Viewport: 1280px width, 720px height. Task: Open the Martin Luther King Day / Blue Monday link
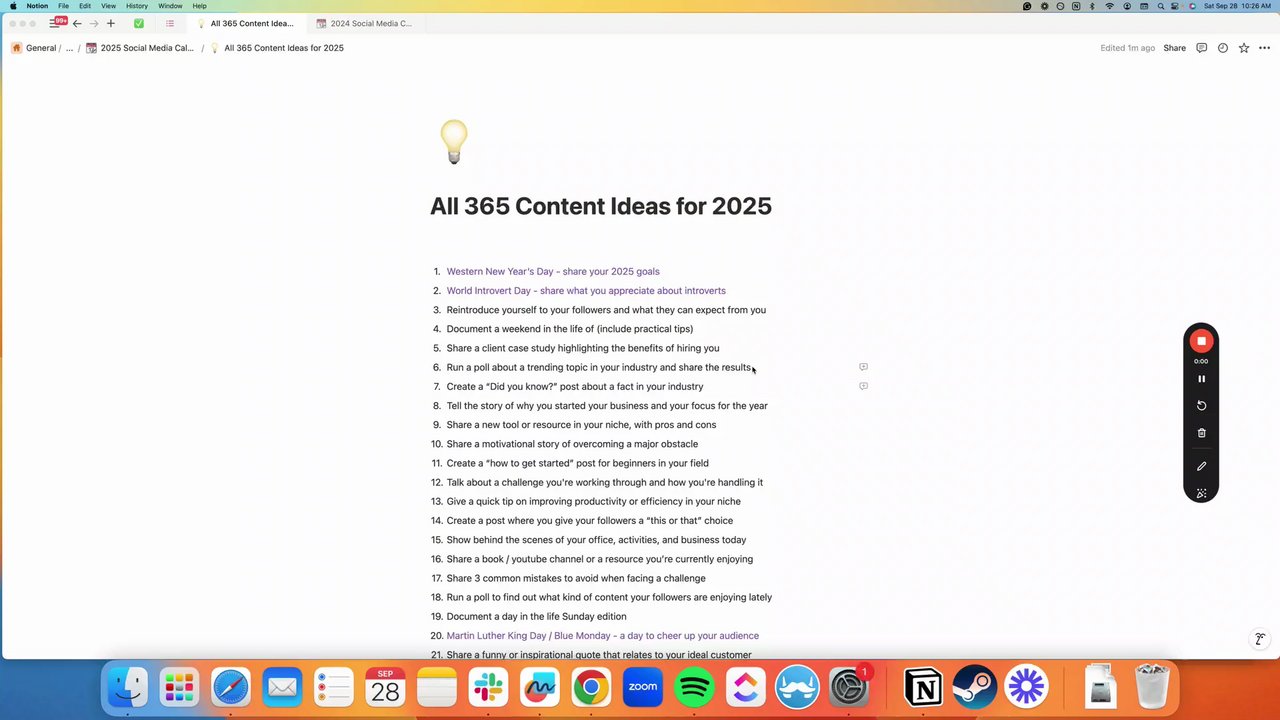click(x=602, y=636)
